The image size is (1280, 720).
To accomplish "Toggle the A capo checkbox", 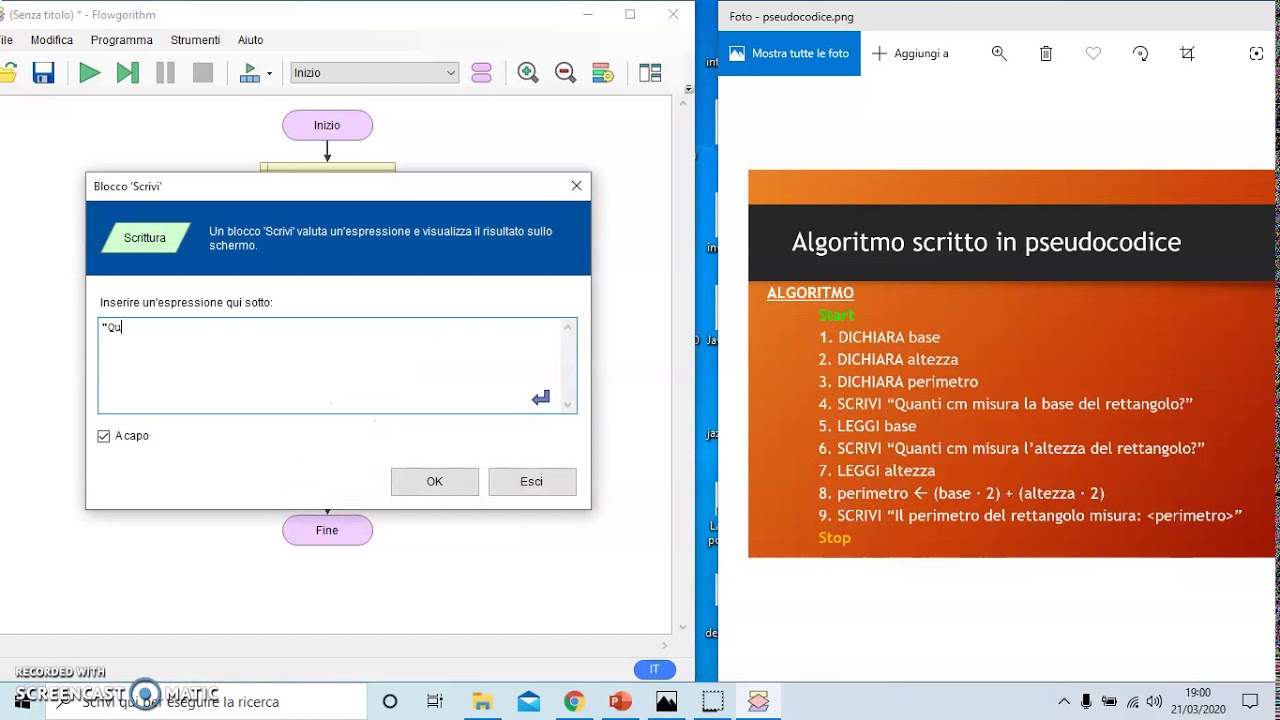I will click(104, 436).
